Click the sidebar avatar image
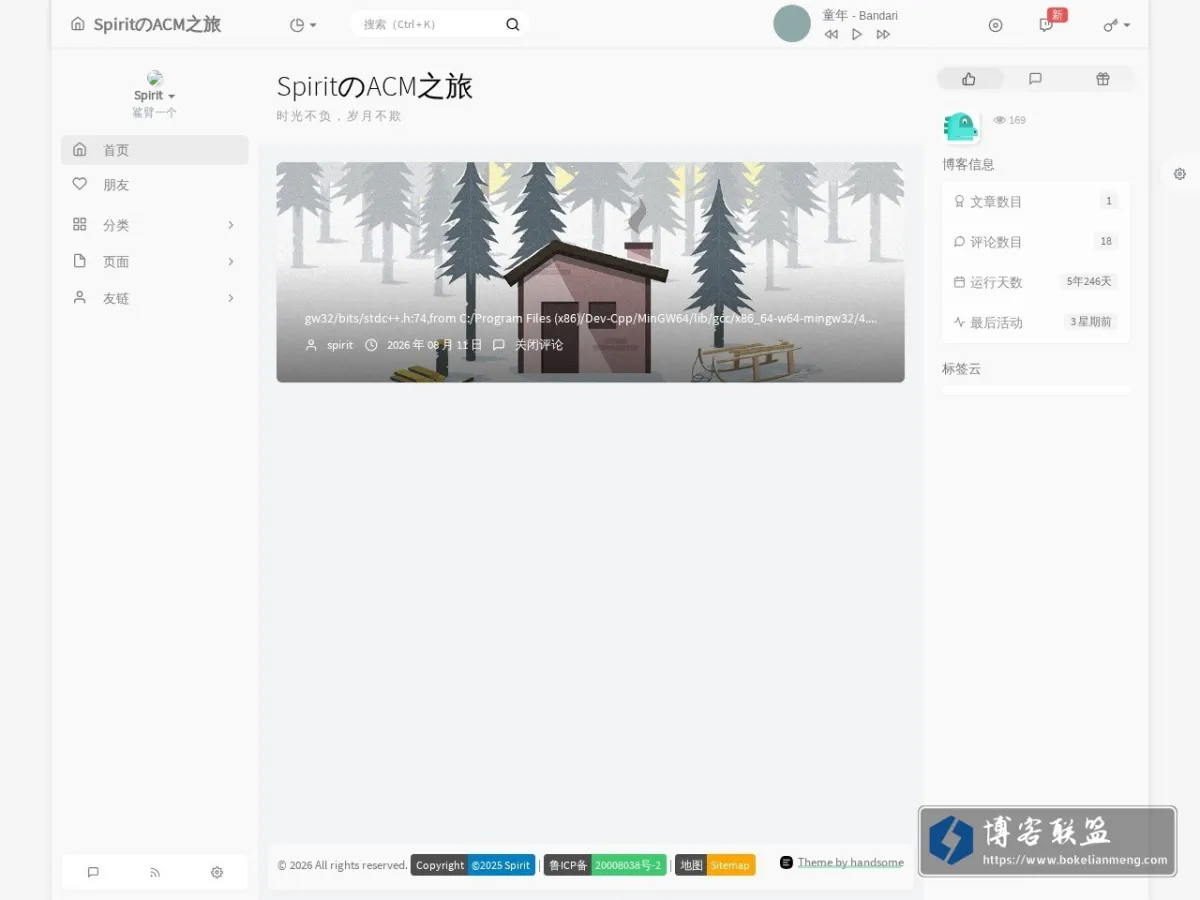The height and width of the screenshot is (900, 1200). click(x=155, y=78)
